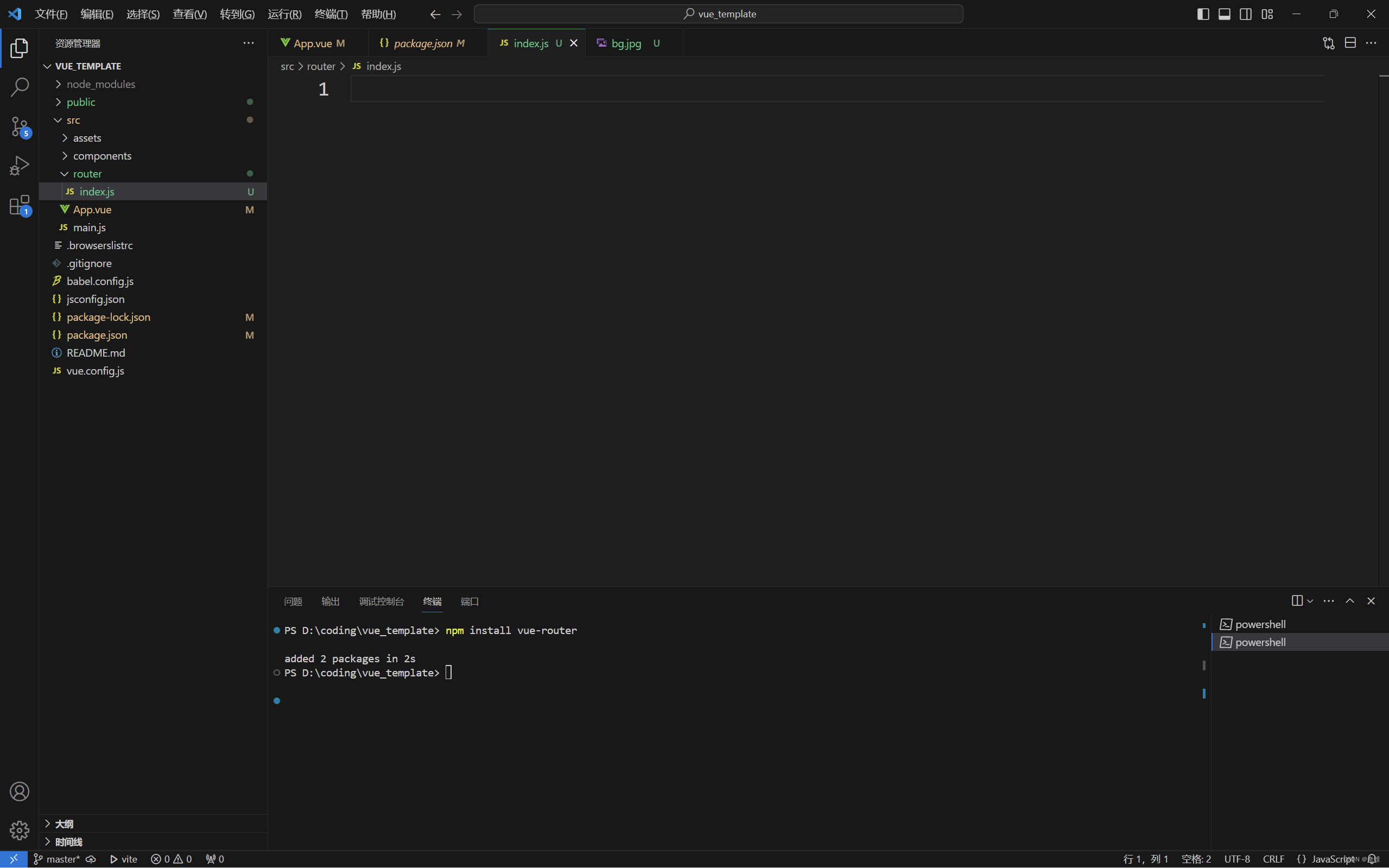Open the 终端(T) menu

tap(331, 14)
